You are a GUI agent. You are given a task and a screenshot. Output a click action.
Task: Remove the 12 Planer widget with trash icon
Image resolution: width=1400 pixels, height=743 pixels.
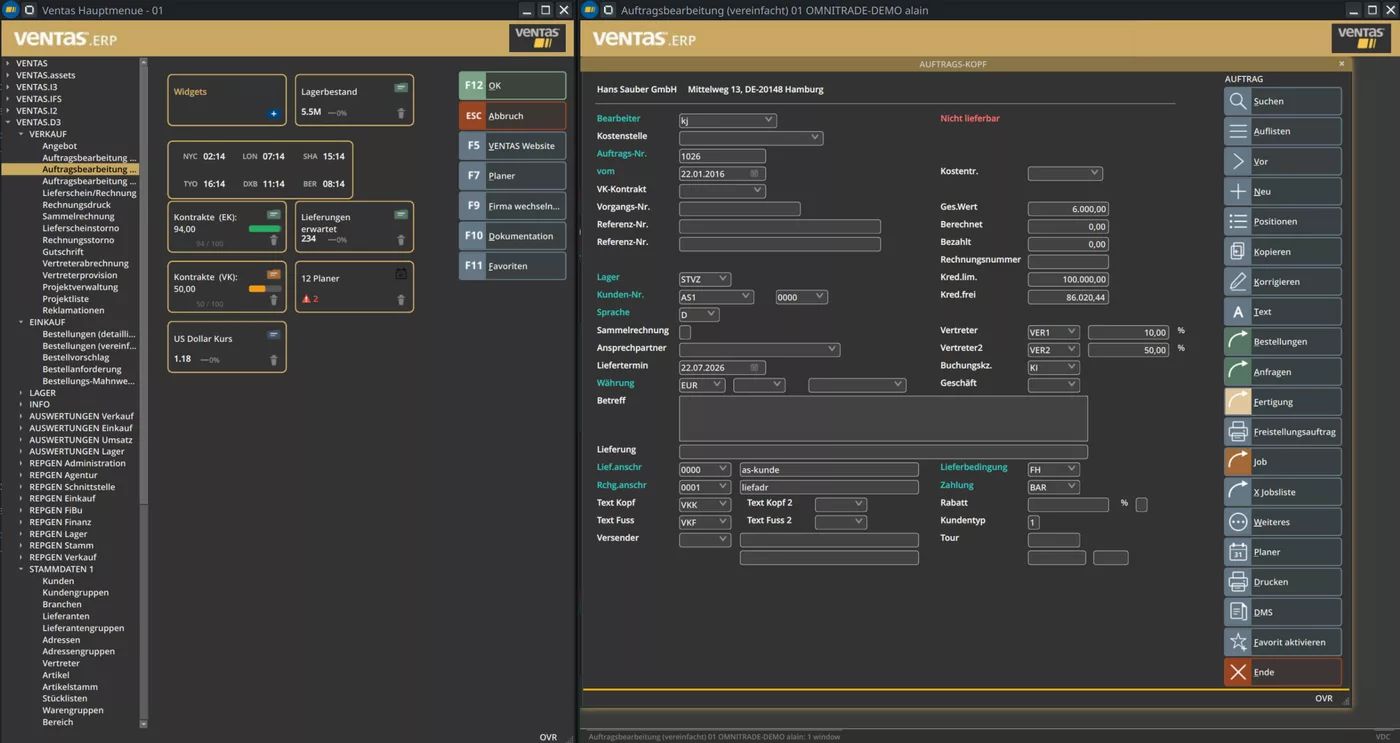point(401,299)
